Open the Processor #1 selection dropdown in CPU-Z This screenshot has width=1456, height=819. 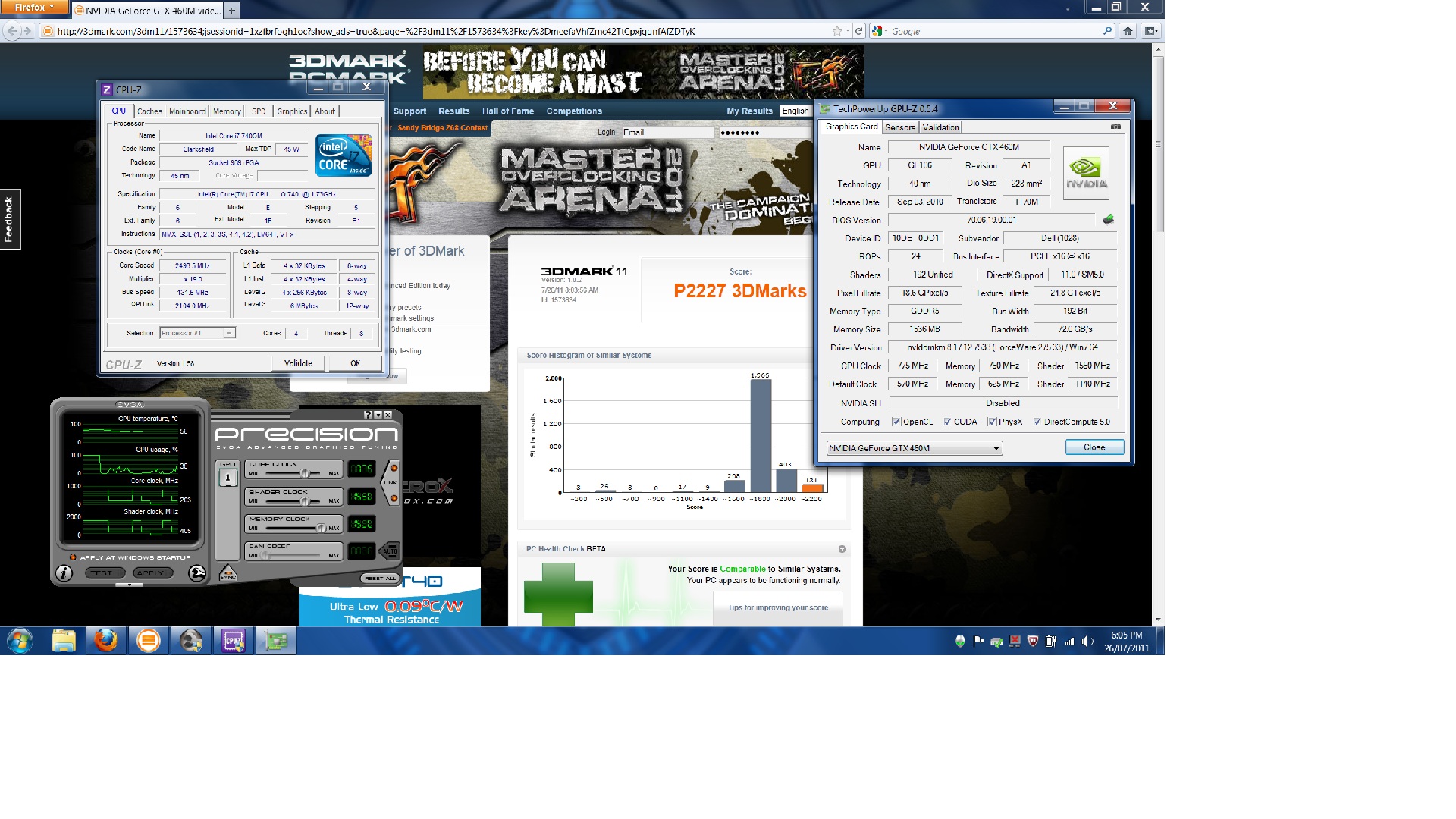197,333
